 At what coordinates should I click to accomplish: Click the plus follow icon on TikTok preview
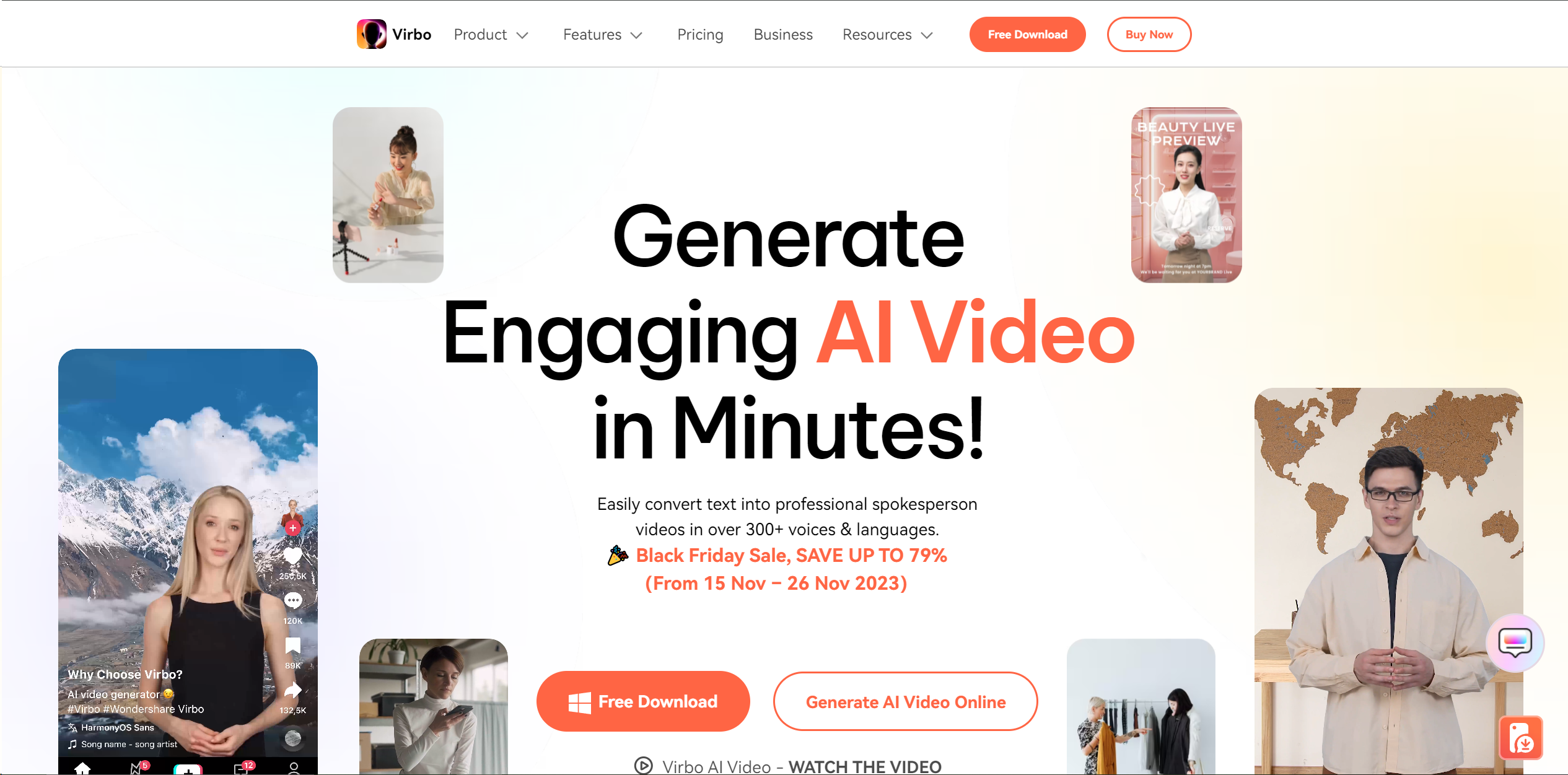click(292, 525)
